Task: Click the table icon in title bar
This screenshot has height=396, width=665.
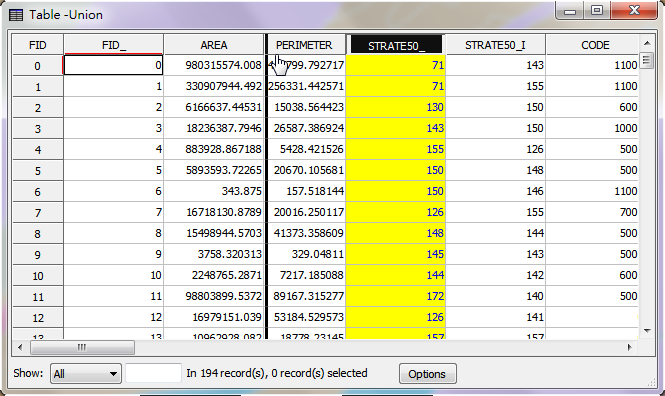Action: tap(16, 15)
